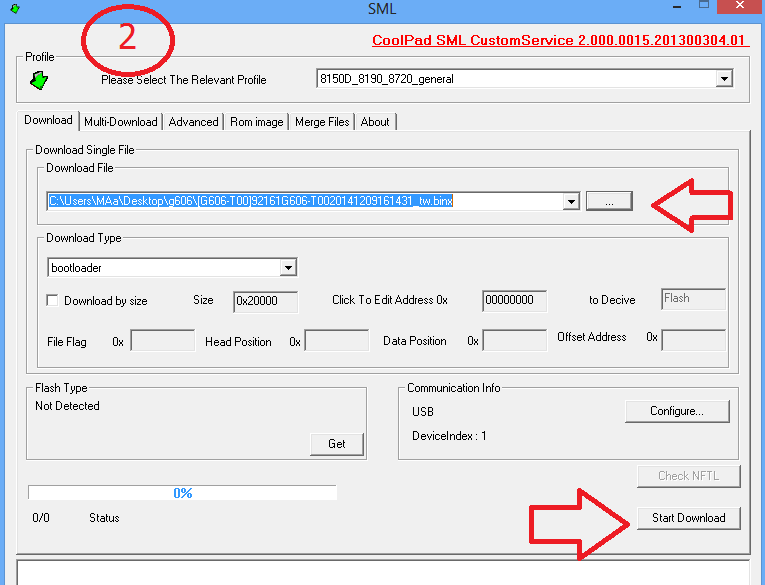This screenshot has height=585, width=765.
Task: Click the 0% download progress bar
Action: click(x=182, y=493)
